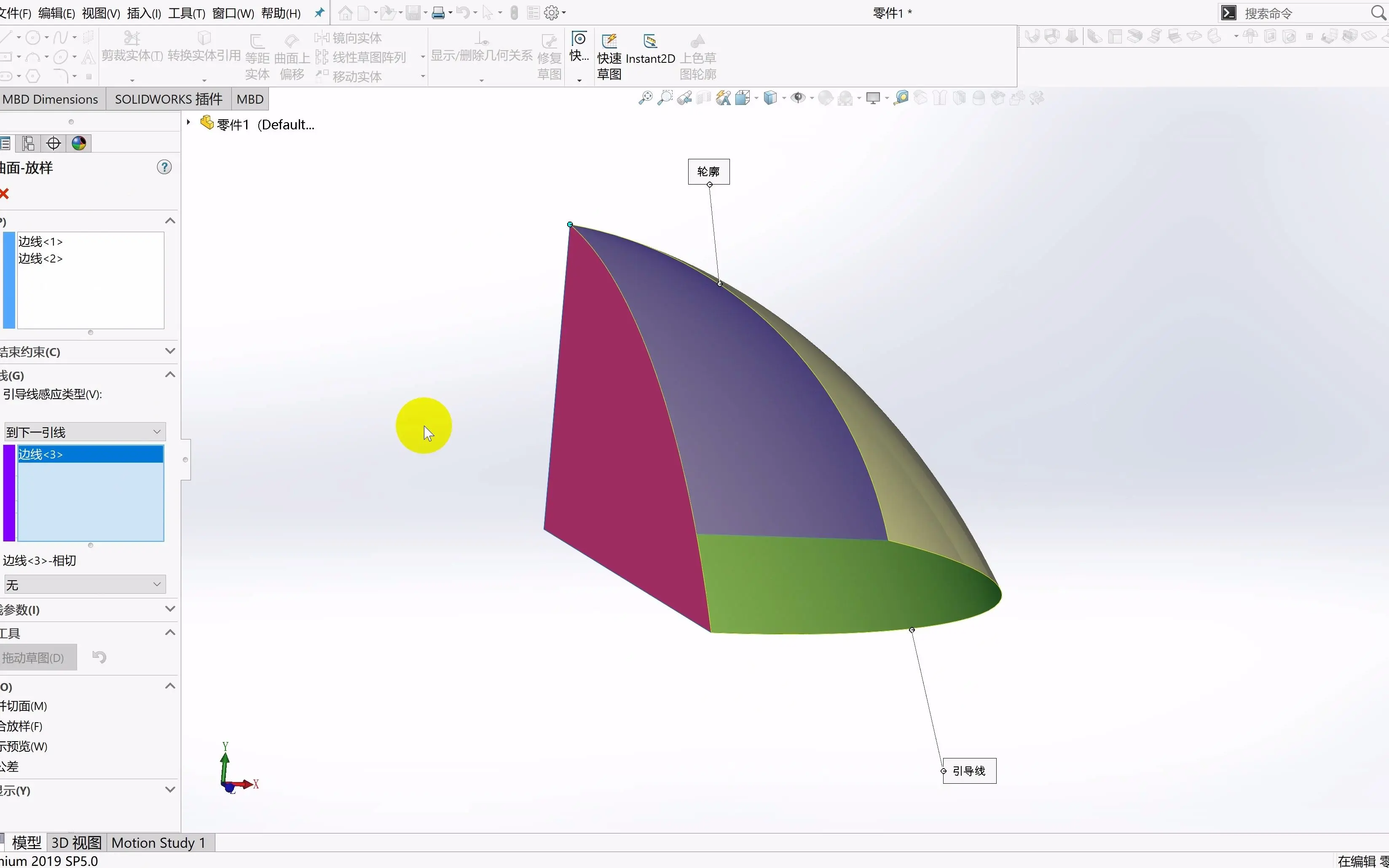Viewport: 1389px width, 868px height.
Task: Click the 拖动草图(D) button
Action: click(38, 657)
